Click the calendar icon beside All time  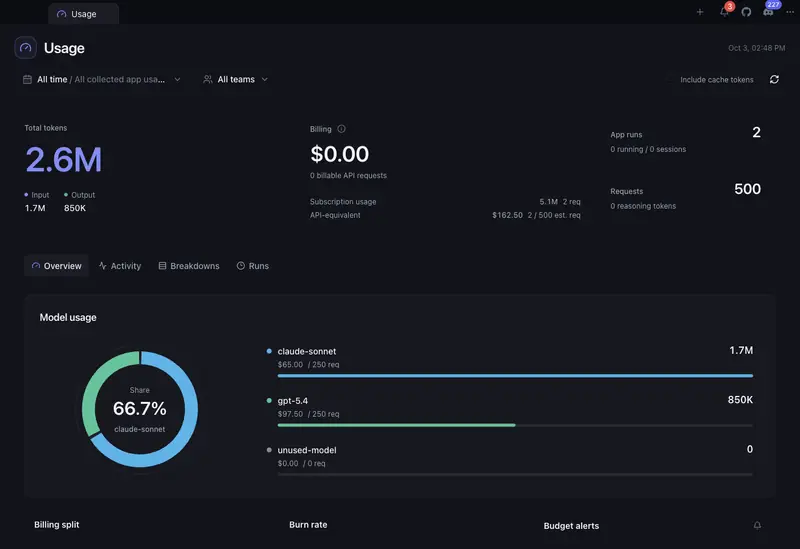28,80
